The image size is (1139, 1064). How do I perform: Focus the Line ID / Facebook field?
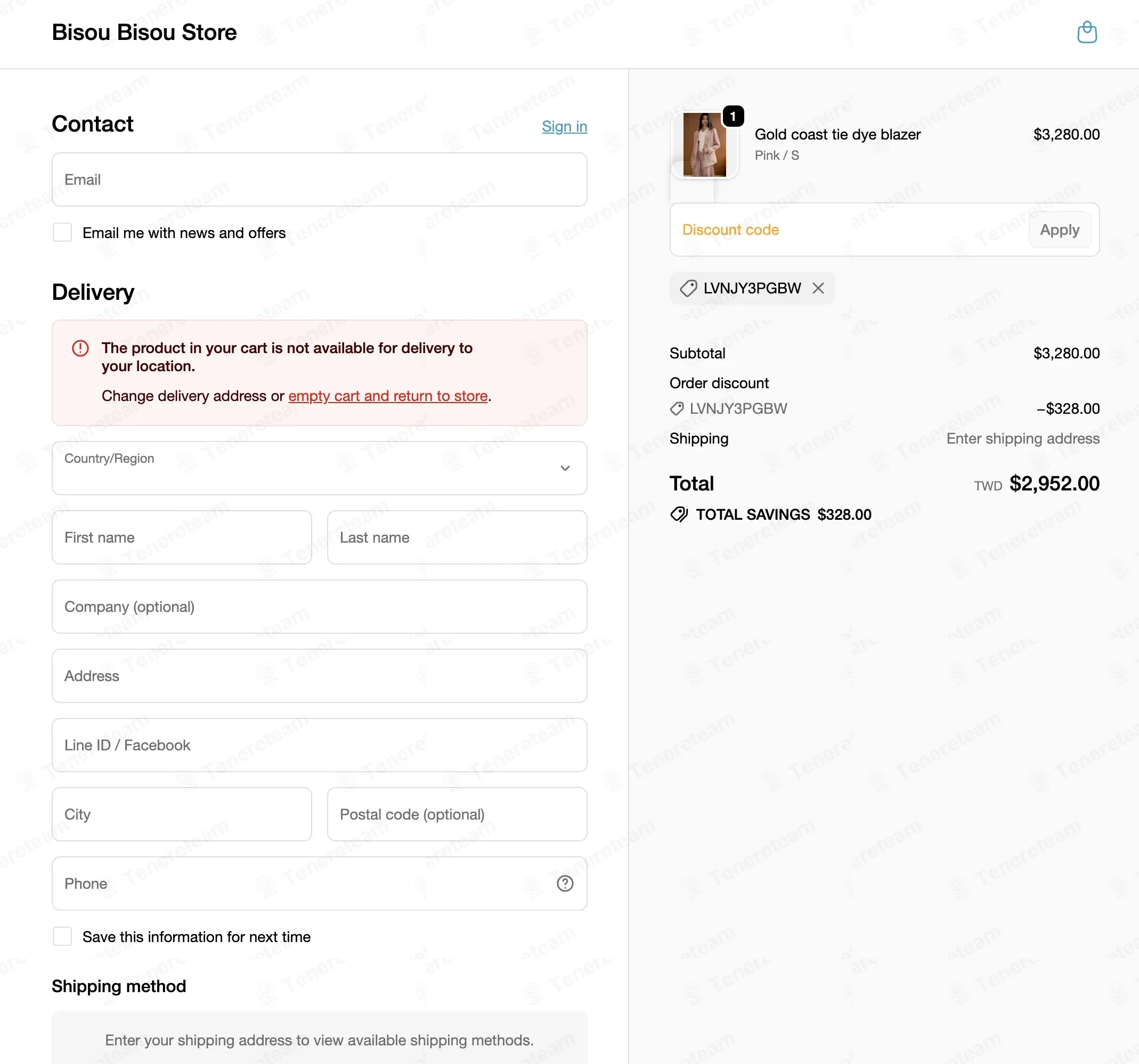[320, 746]
